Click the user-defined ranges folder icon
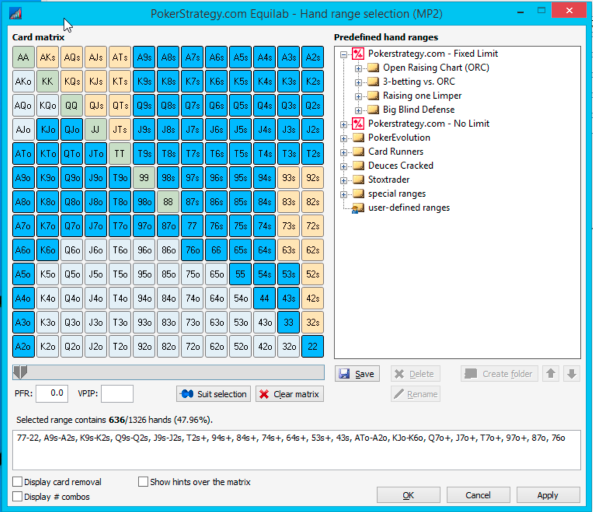The height and width of the screenshot is (512, 593). [358, 208]
